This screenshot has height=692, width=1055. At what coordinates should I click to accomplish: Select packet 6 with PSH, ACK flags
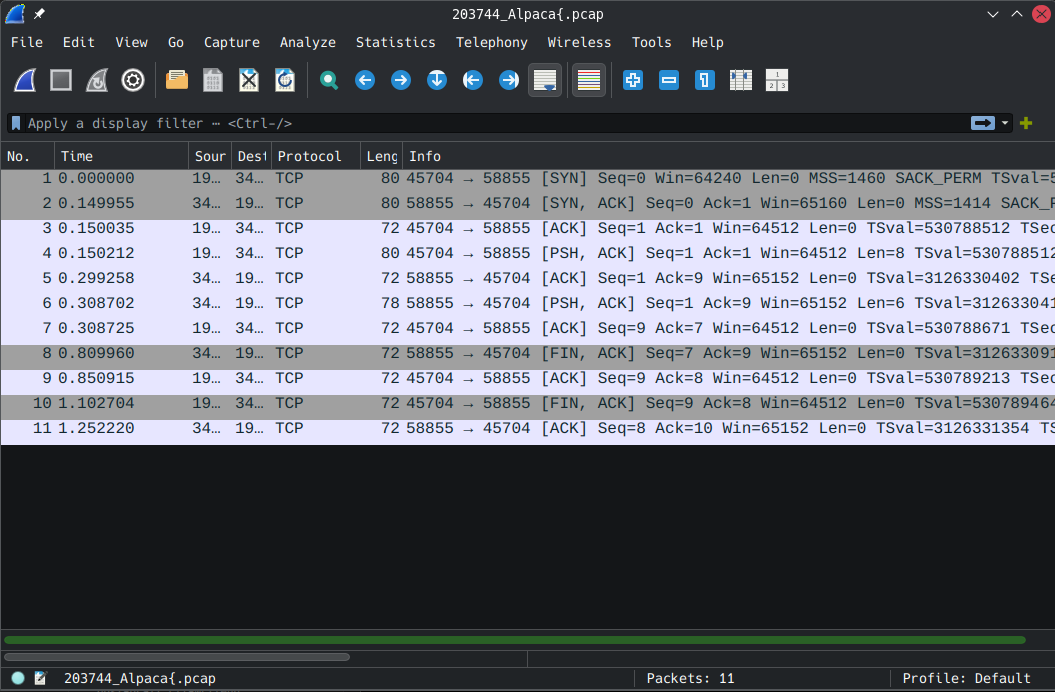pyautogui.click(x=500, y=303)
